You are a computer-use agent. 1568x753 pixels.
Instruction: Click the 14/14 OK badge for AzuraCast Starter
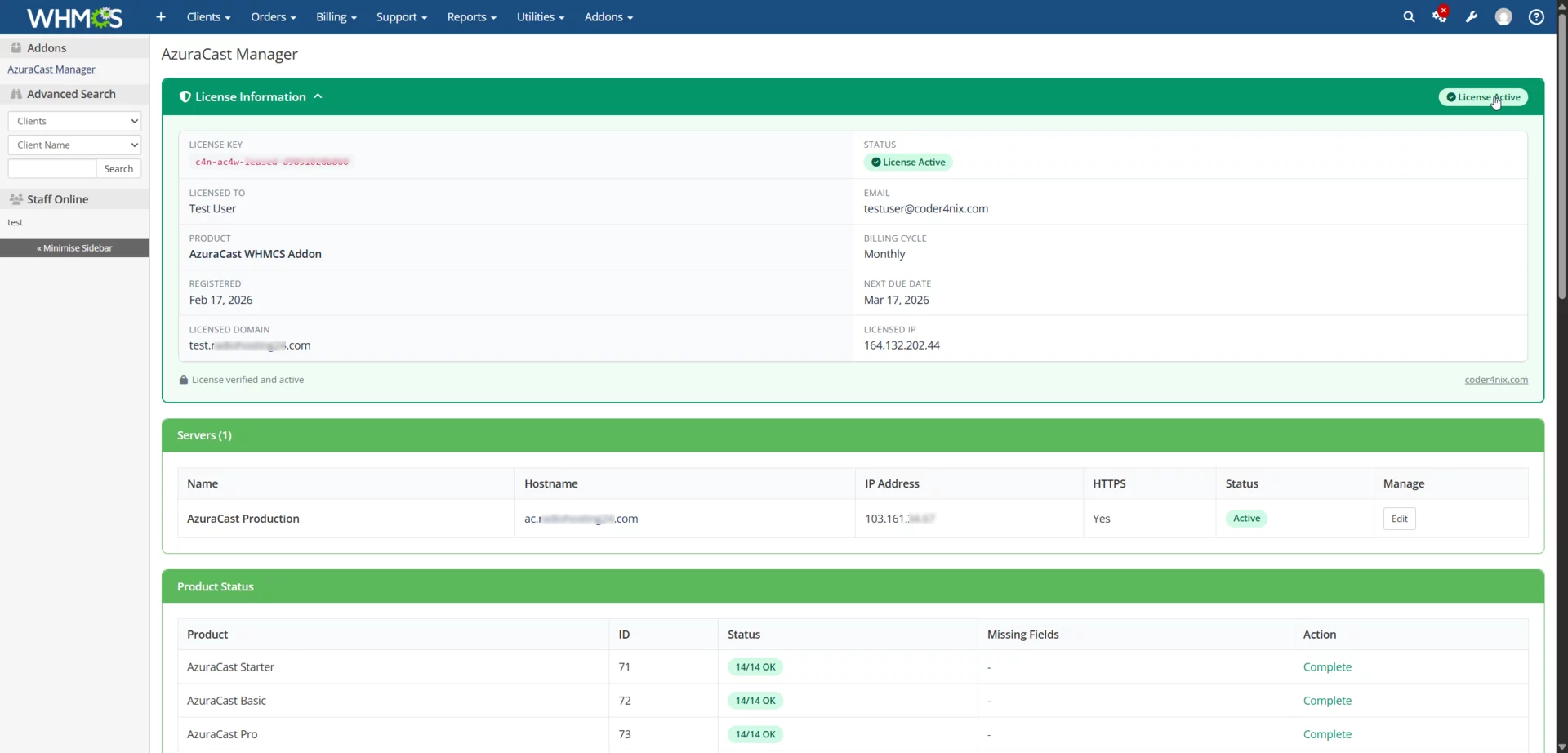pos(755,666)
